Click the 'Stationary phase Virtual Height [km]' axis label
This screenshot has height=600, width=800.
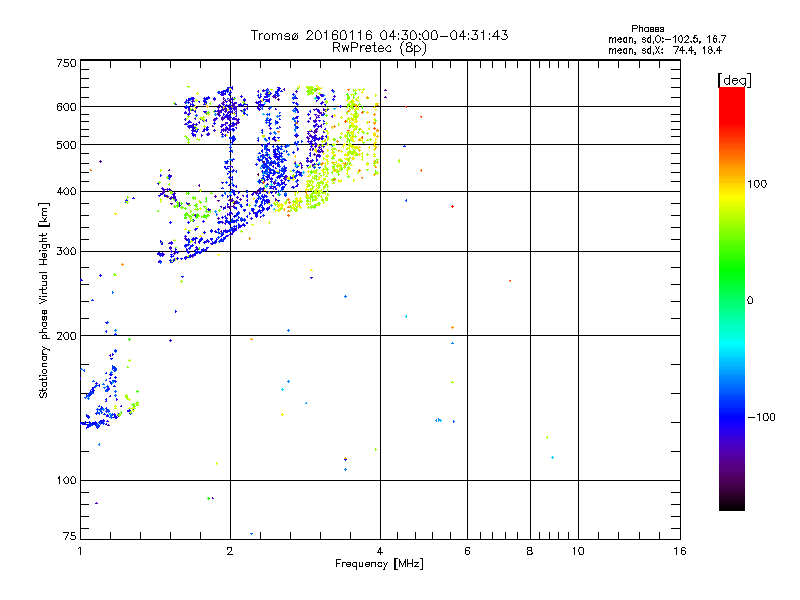[x=44, y=301]
